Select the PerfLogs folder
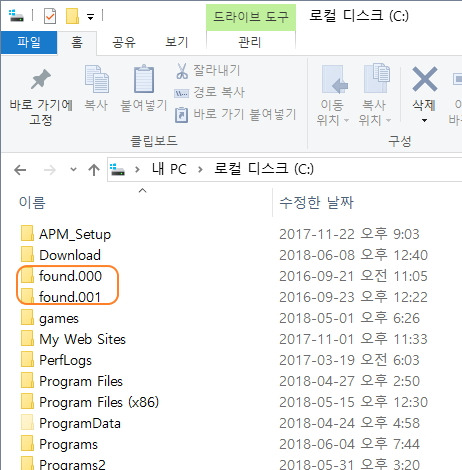This screenshot has height=470, width=462. coord(65,360)
